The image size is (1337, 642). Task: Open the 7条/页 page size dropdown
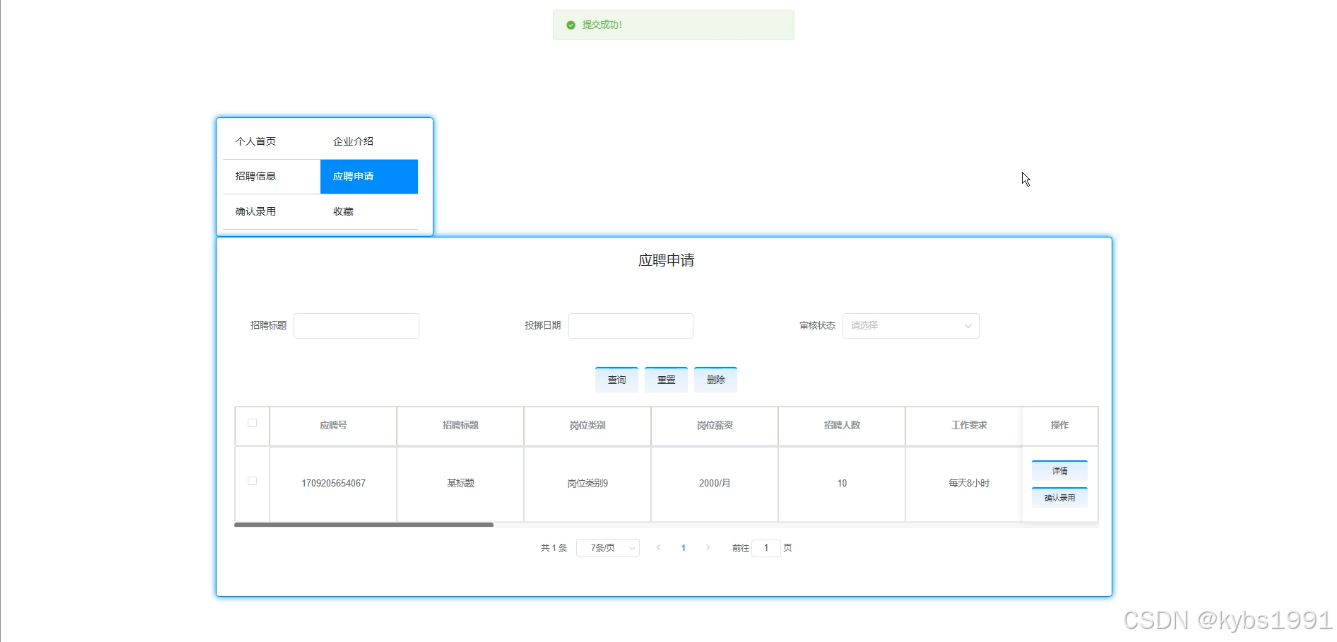pyautogui.click(x=608, y=548)
